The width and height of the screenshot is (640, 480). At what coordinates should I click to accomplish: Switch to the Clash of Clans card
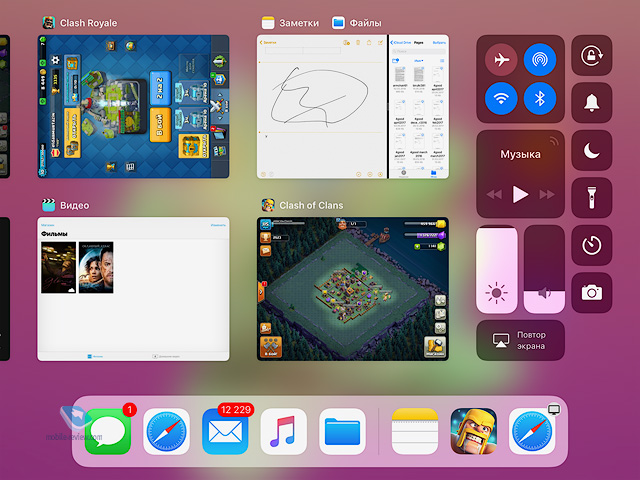pyautogui.click(x=353, y=289)
